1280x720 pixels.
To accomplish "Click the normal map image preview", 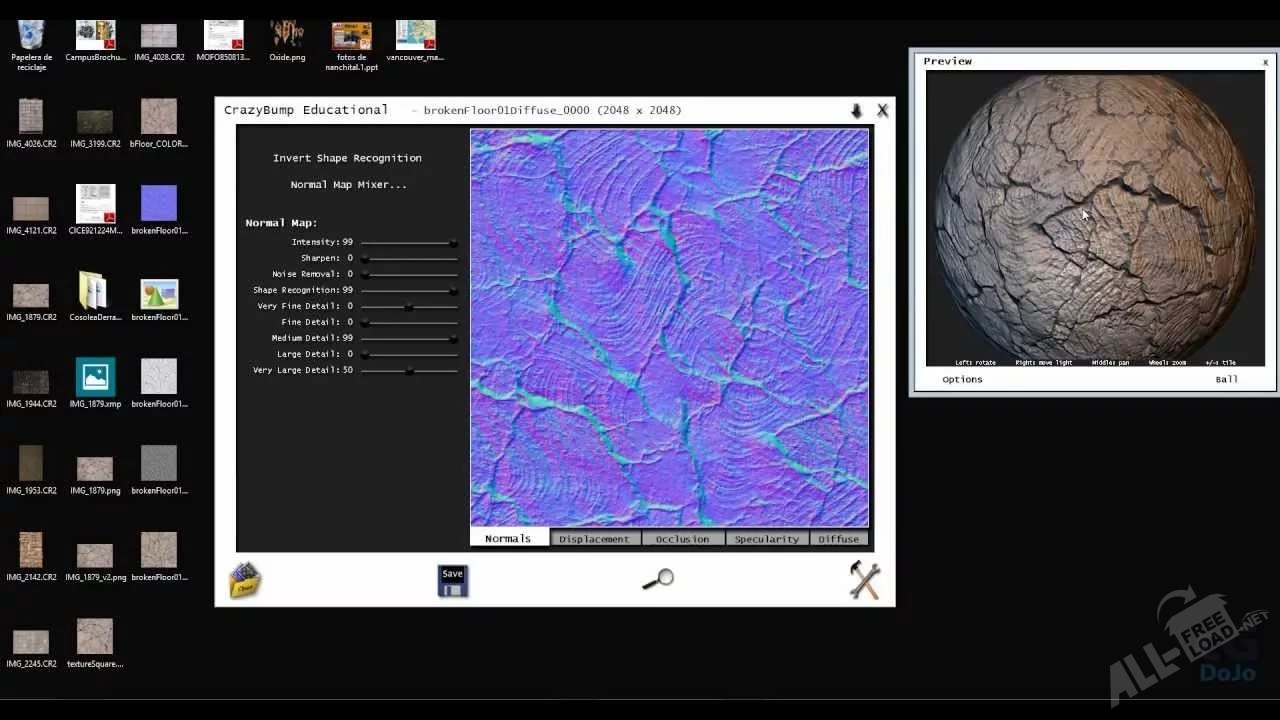I will pyautogui.click(x=669, y=327).
